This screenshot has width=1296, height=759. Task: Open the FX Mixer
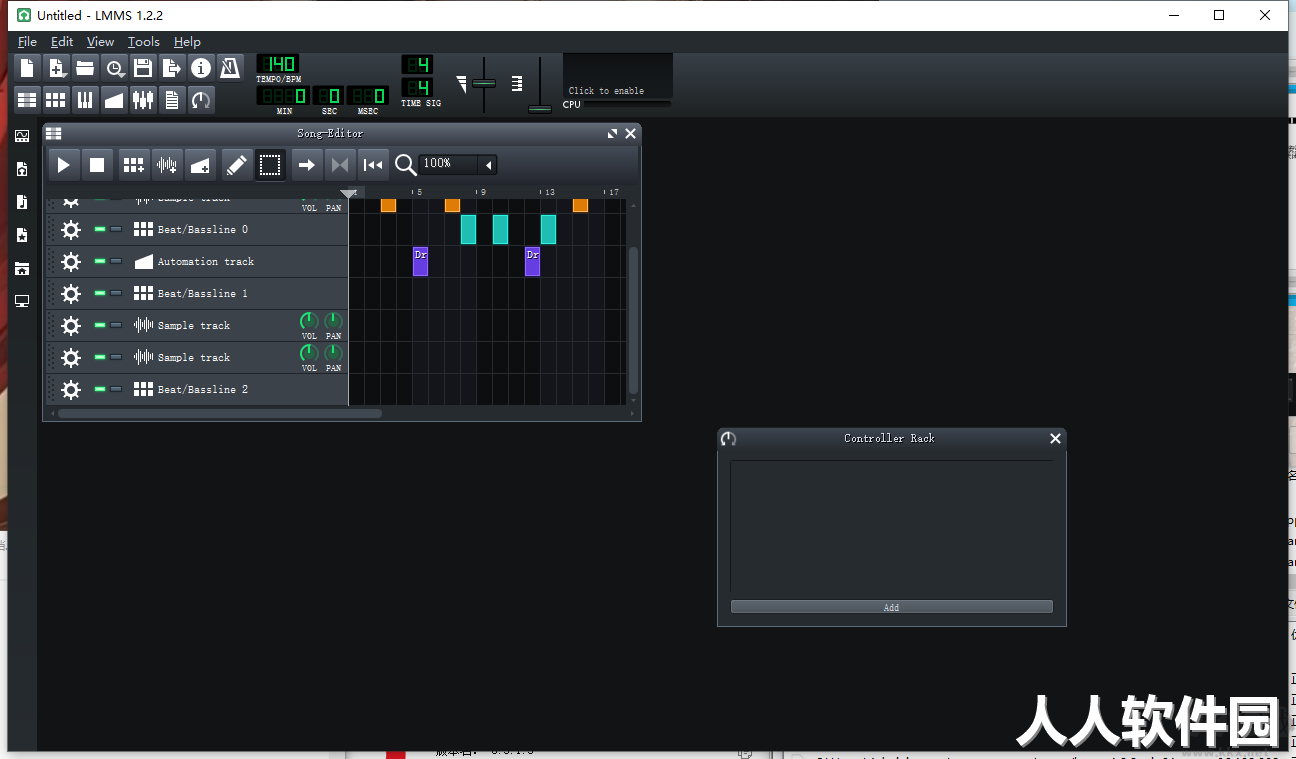pyautogui.click(x=143, y=100)
